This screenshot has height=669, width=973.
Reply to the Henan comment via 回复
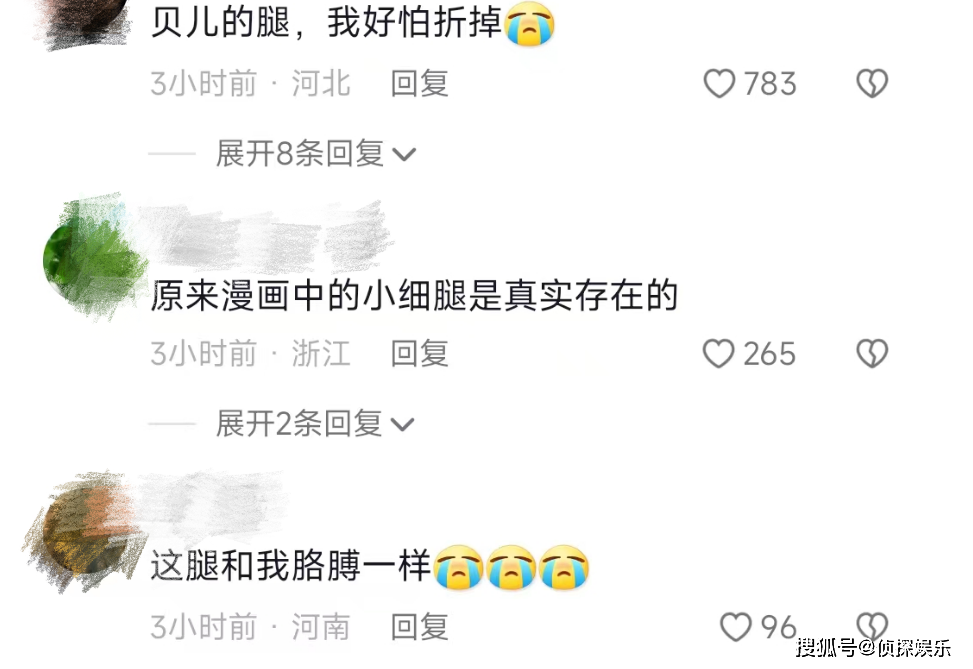click(x=419, y=627)
